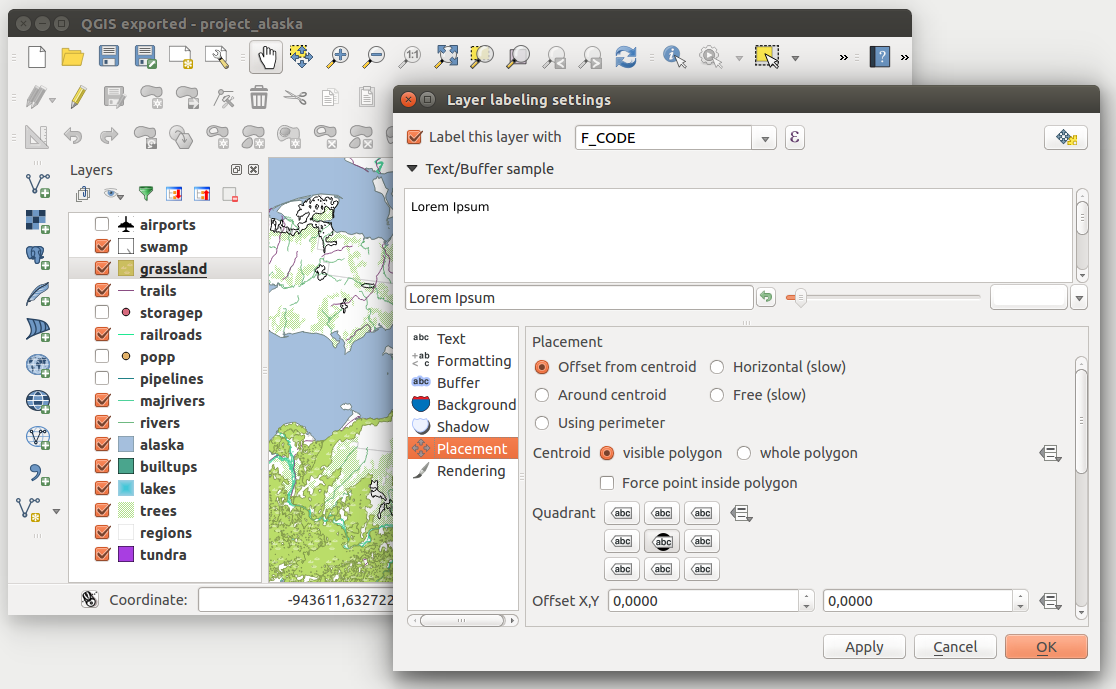Image resolution: width=1116 pixels, height=689 pixels.
Task: Select the Around centroid radio option
Action: [542, 395]
